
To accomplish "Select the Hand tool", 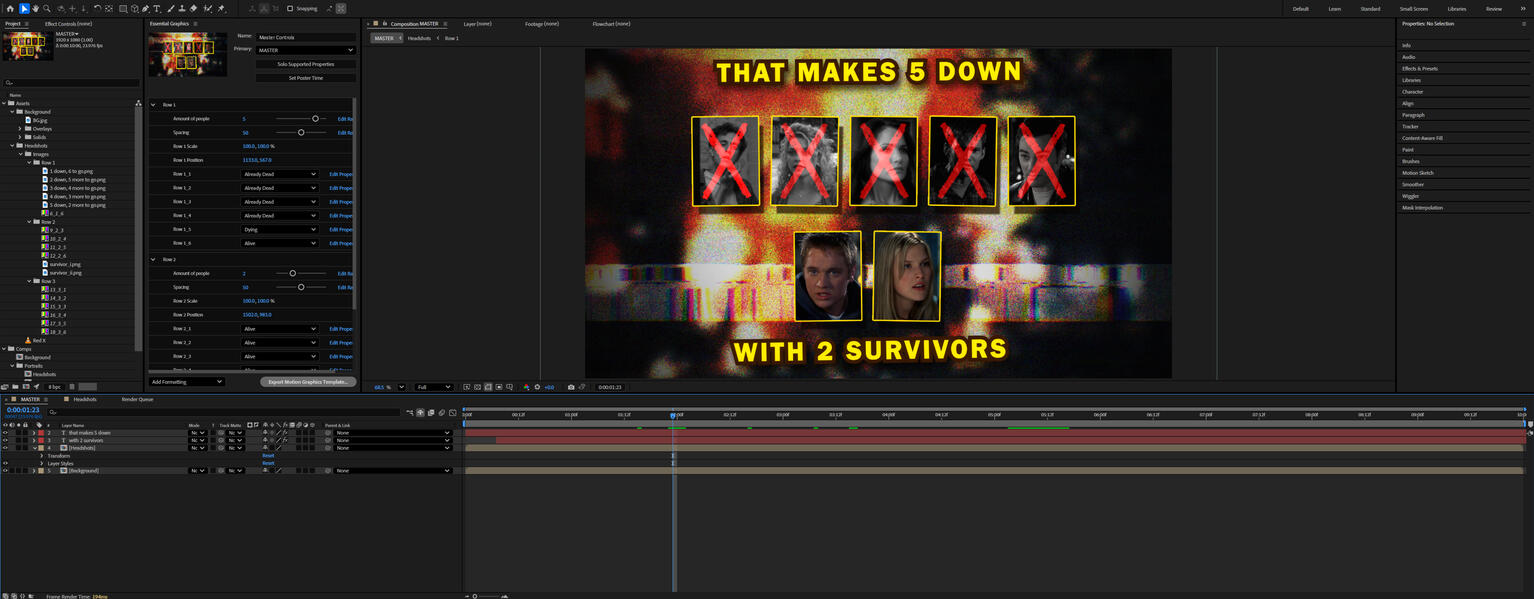I will coord(36,8).
